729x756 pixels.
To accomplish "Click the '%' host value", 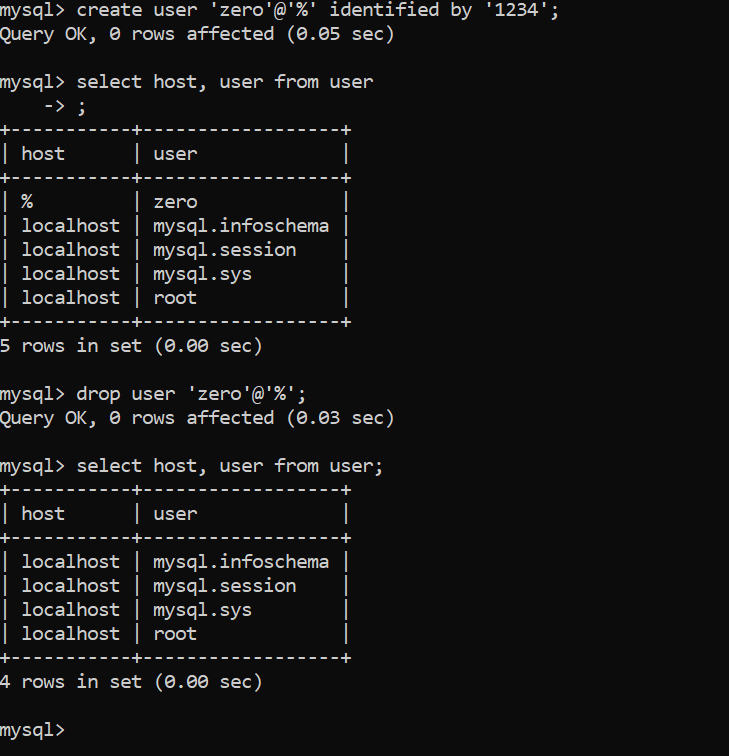I will click(x=27, y=202).
